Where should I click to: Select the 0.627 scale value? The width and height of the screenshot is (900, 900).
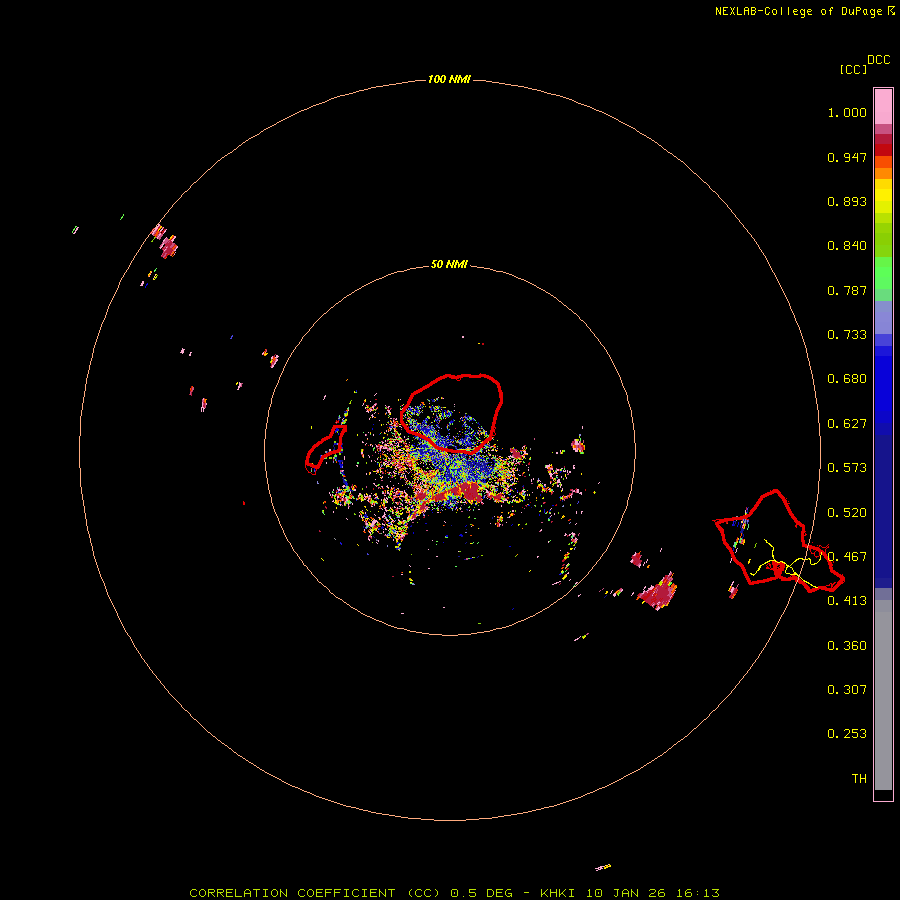click(x=847, y=424)
